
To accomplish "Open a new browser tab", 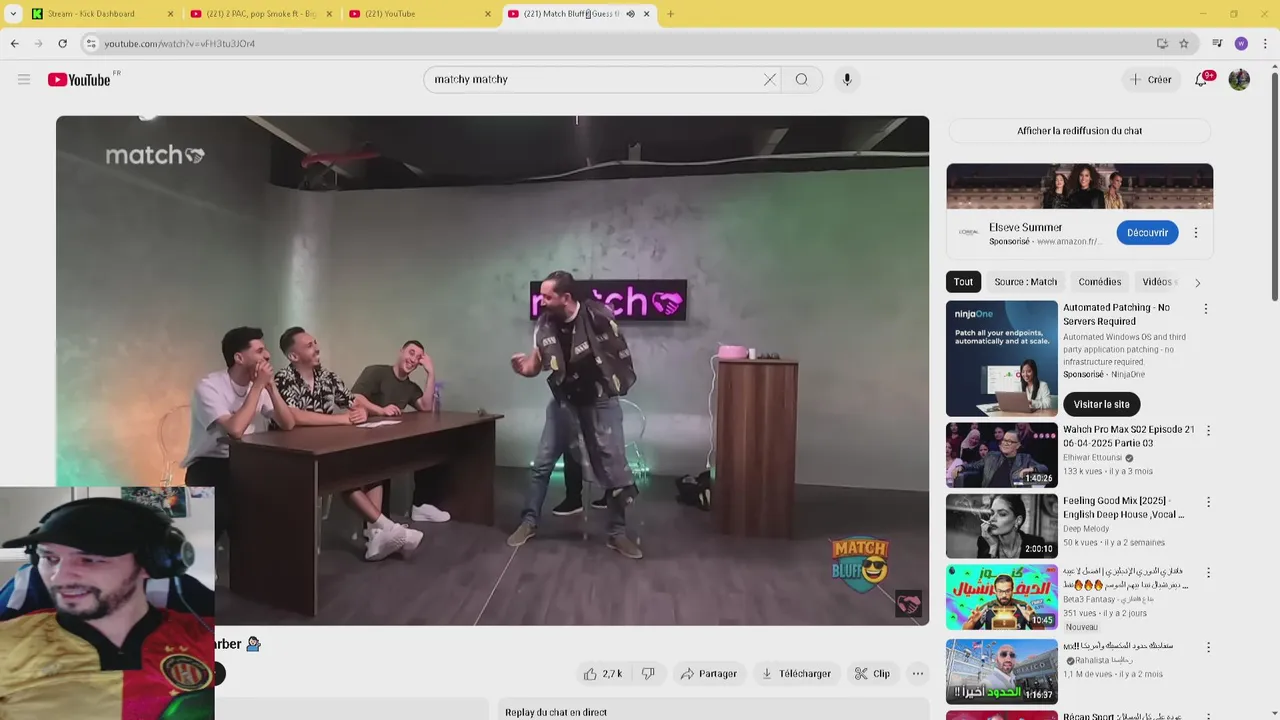I will pyautogui.click(x=670, y=14).
